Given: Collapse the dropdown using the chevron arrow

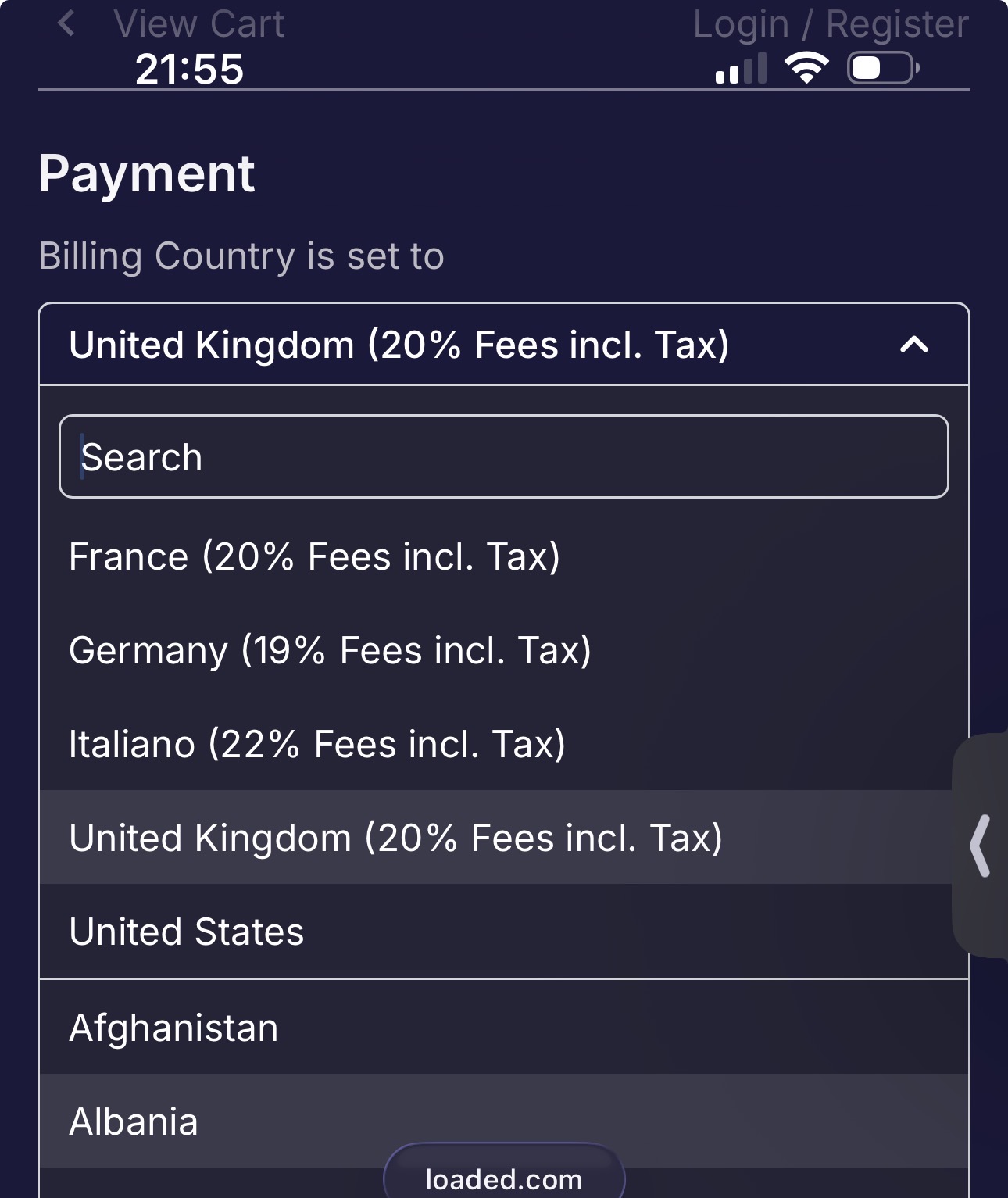Looking at the screenshot, I should click(914, 345).
